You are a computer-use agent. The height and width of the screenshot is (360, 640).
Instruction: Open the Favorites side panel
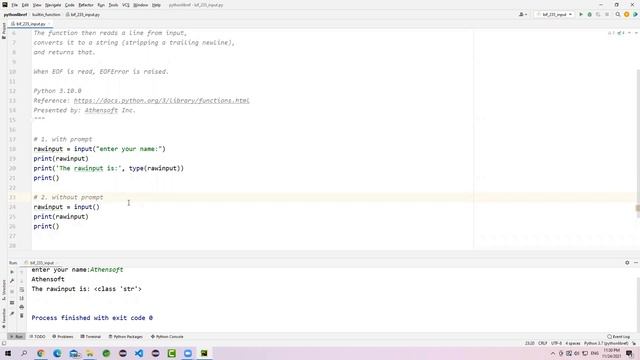(4, 318)
